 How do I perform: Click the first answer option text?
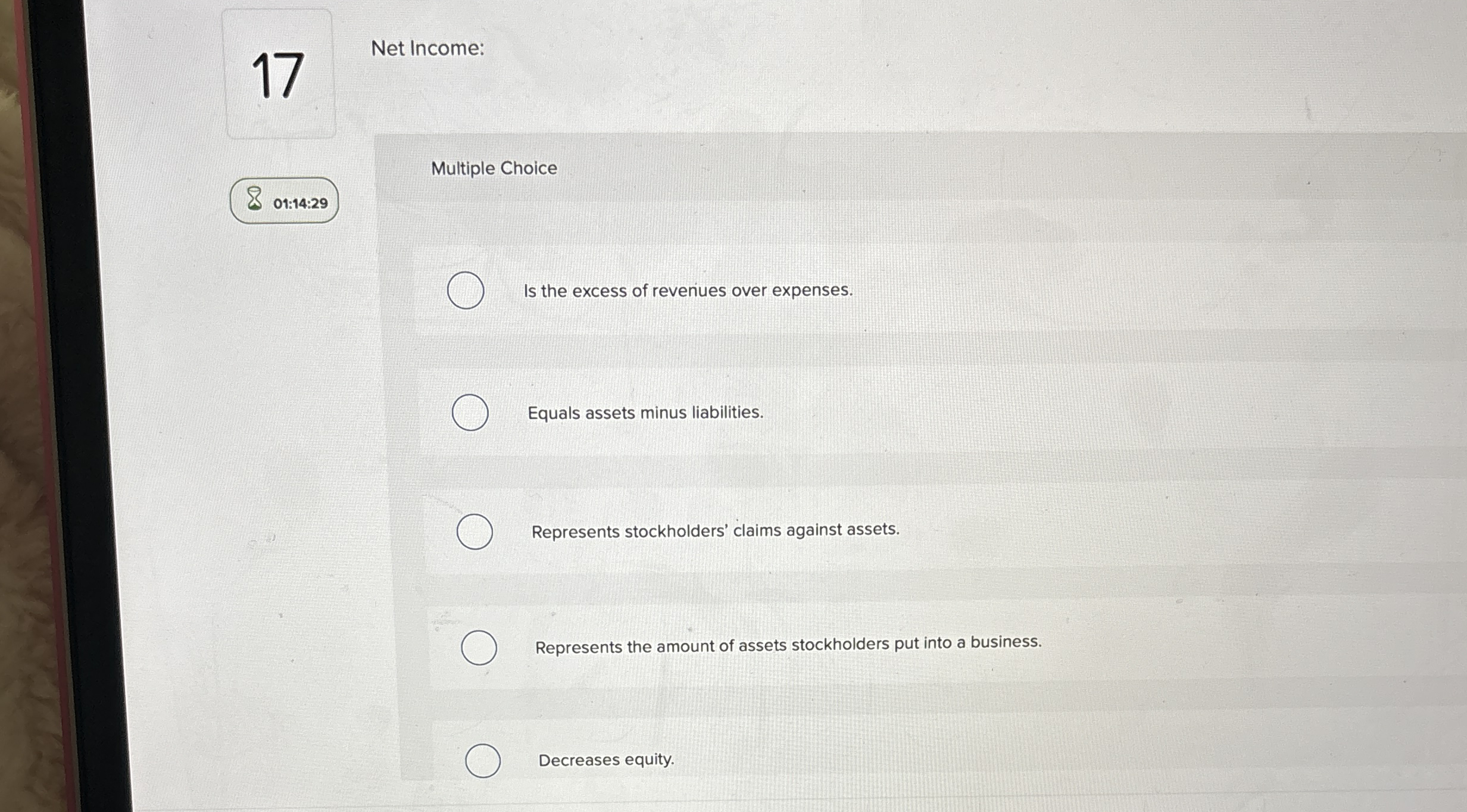pyautogui.click(x=688, y=291)
